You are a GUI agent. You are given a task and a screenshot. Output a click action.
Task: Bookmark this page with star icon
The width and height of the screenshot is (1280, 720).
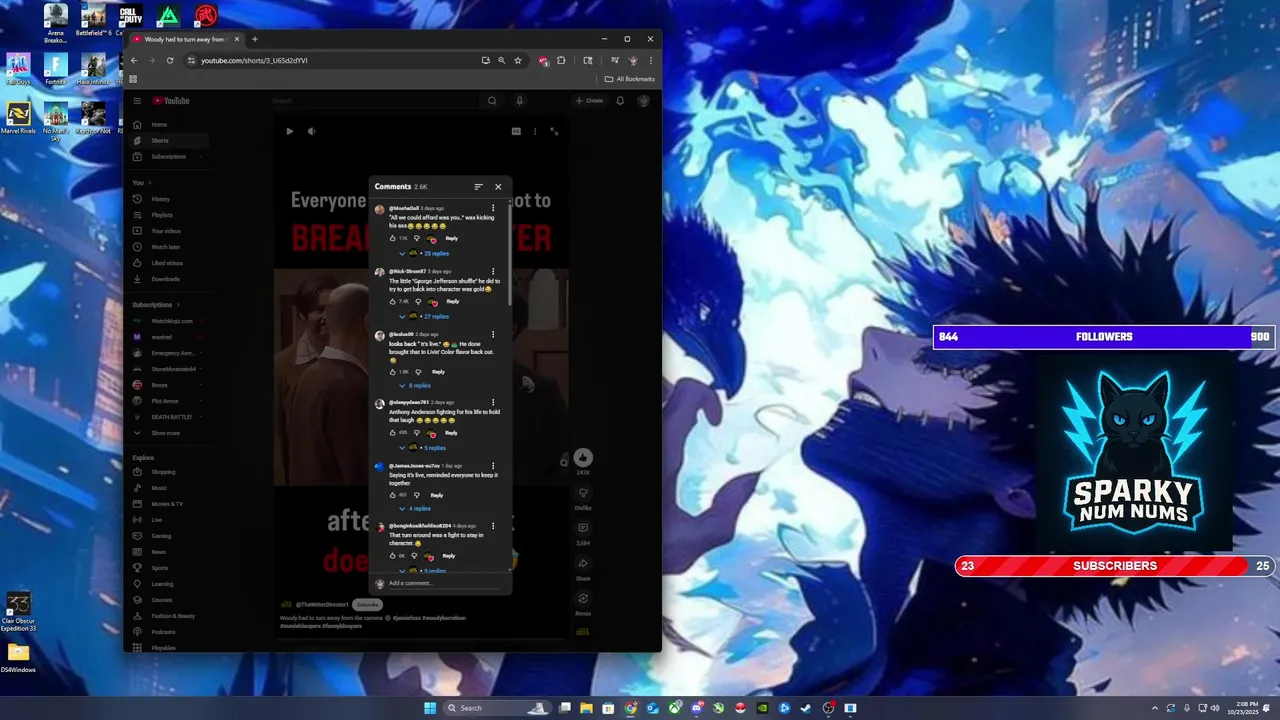518,61
